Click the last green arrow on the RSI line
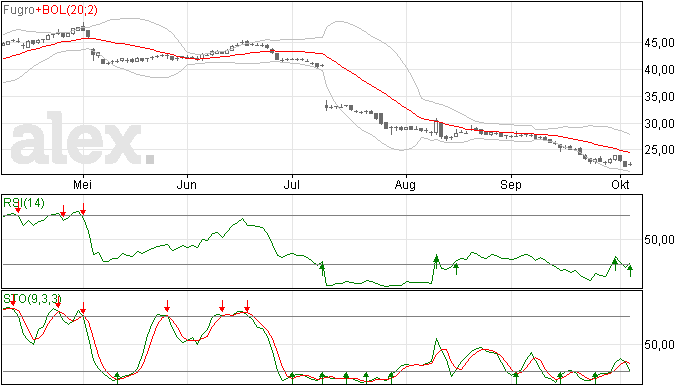 tap(631, 271)
